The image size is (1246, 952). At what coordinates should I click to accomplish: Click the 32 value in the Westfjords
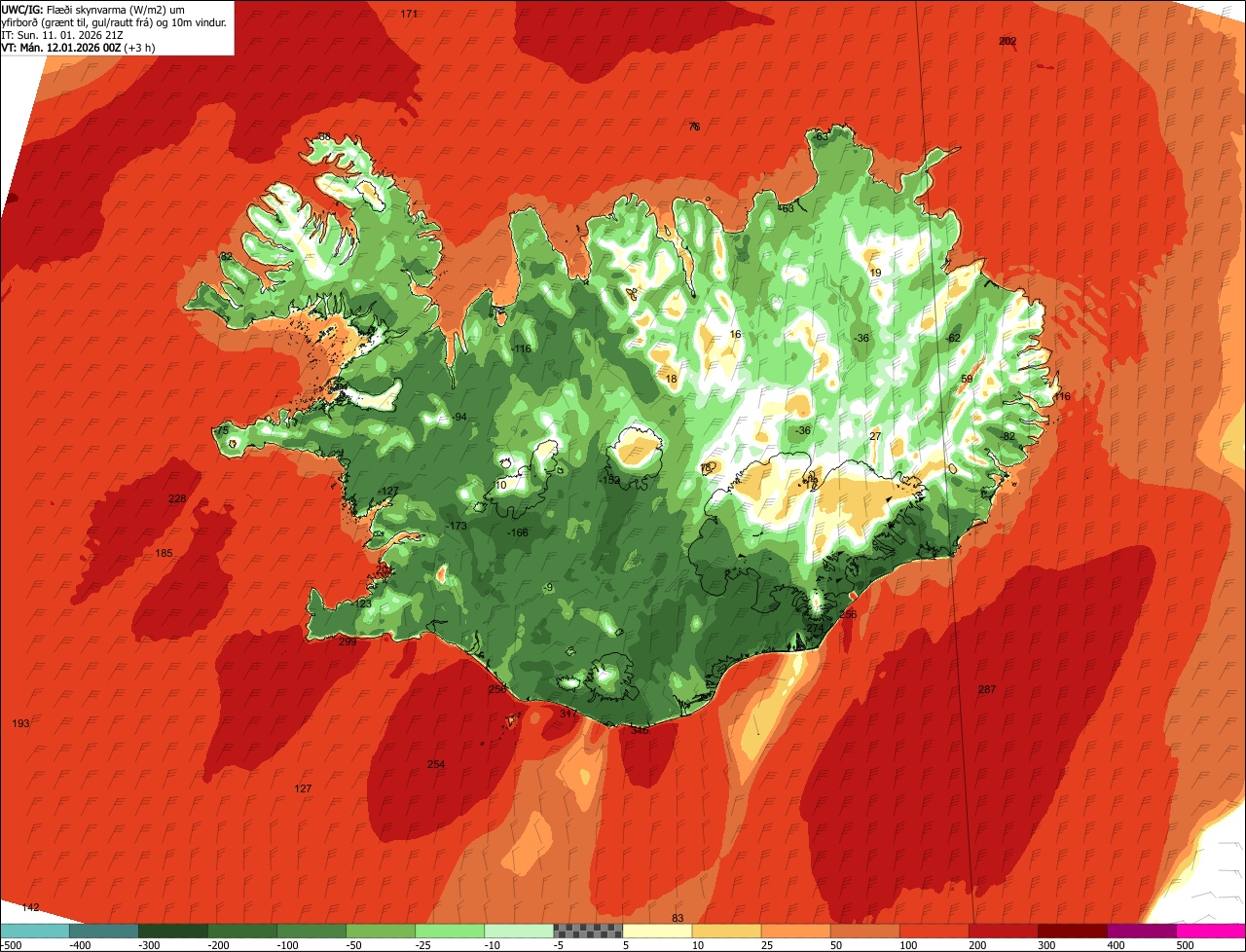point(225,256)
